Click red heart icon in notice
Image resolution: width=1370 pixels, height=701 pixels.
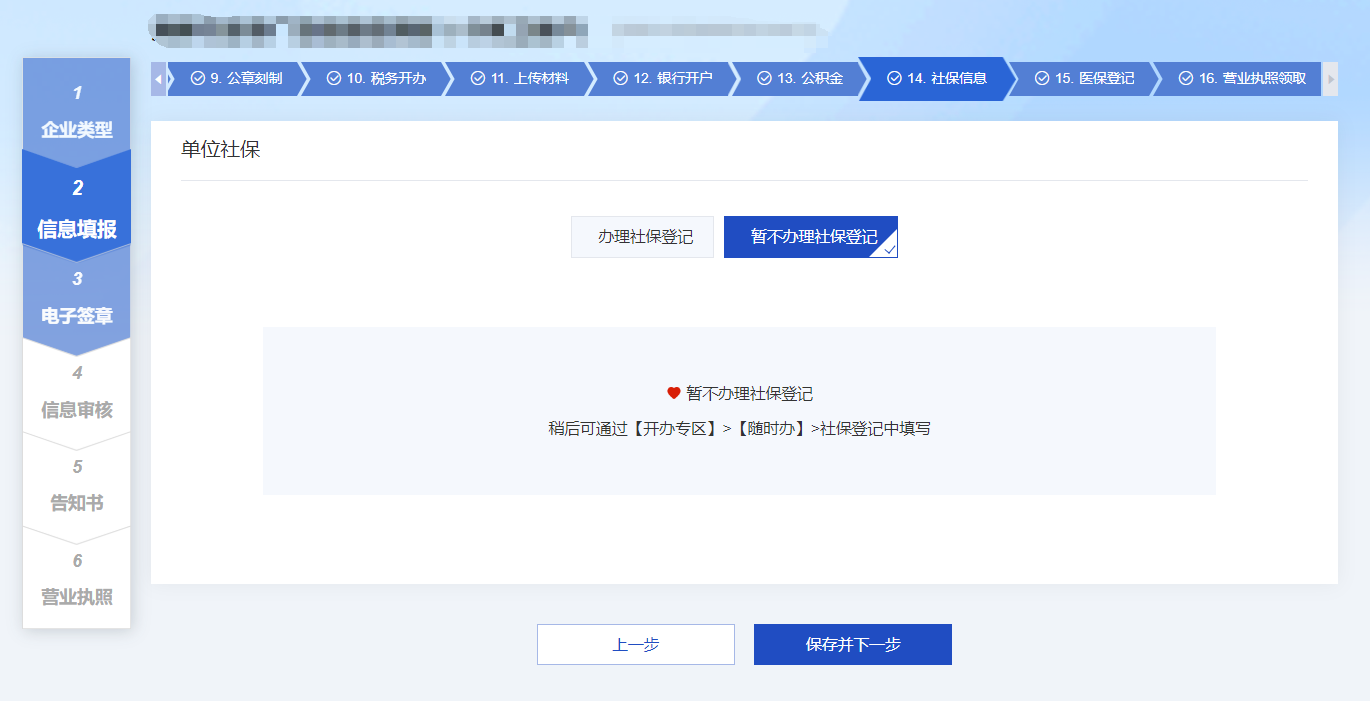674,393
